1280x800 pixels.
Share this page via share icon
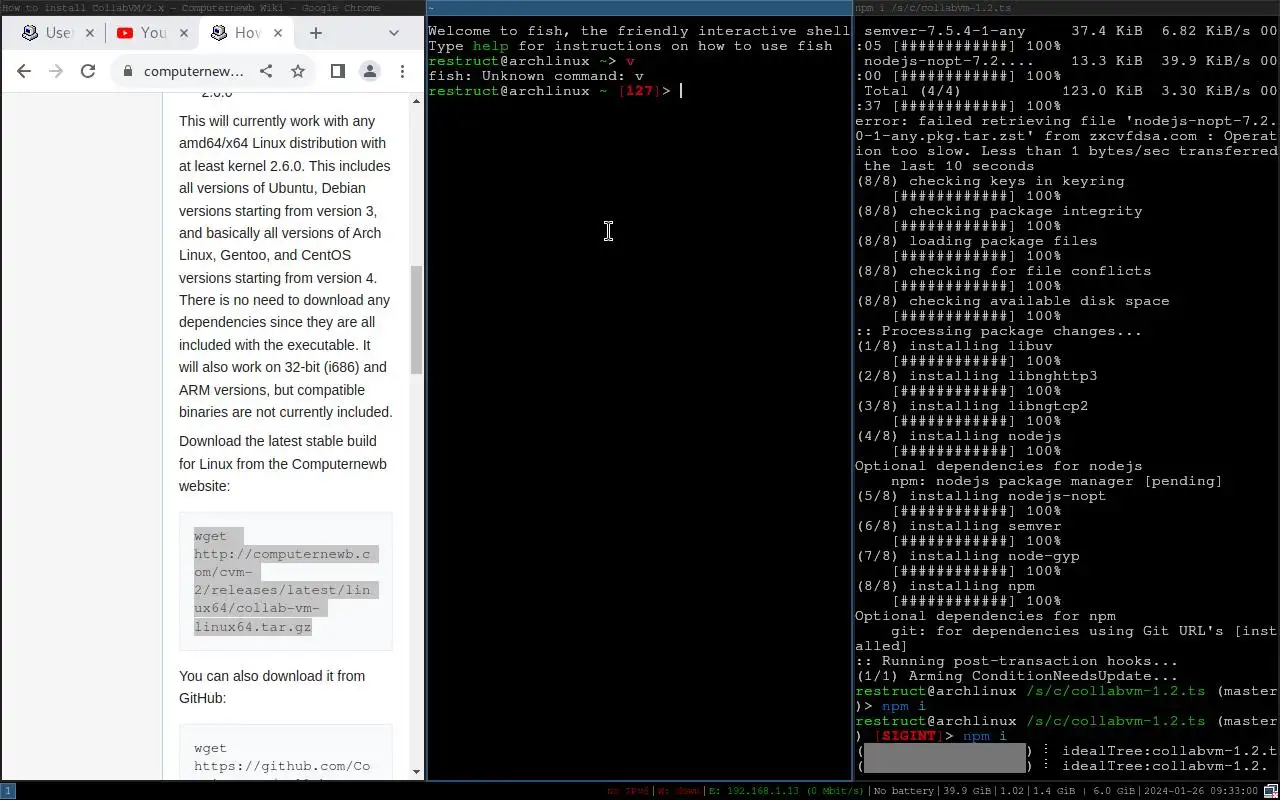pyautogui.click(x=266, y=71)
